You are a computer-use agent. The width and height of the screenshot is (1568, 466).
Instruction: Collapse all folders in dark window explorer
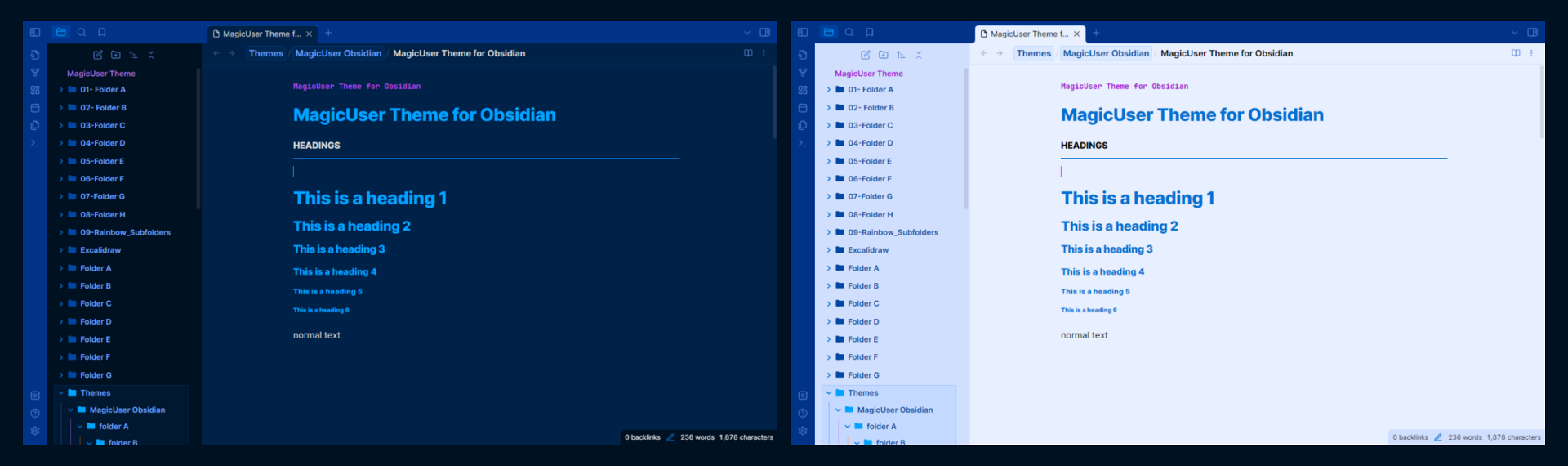151,55
